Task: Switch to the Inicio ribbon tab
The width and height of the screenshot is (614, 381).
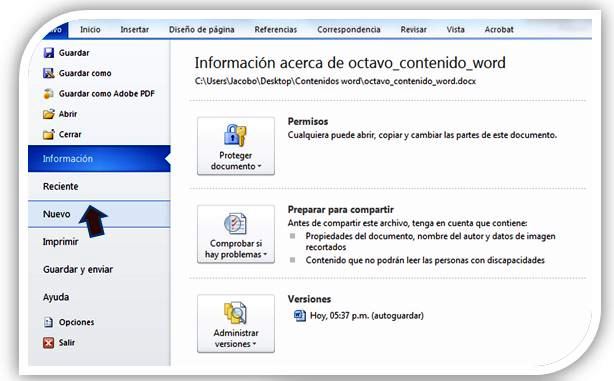Action: pyautogui.click(x=90, y=29)
